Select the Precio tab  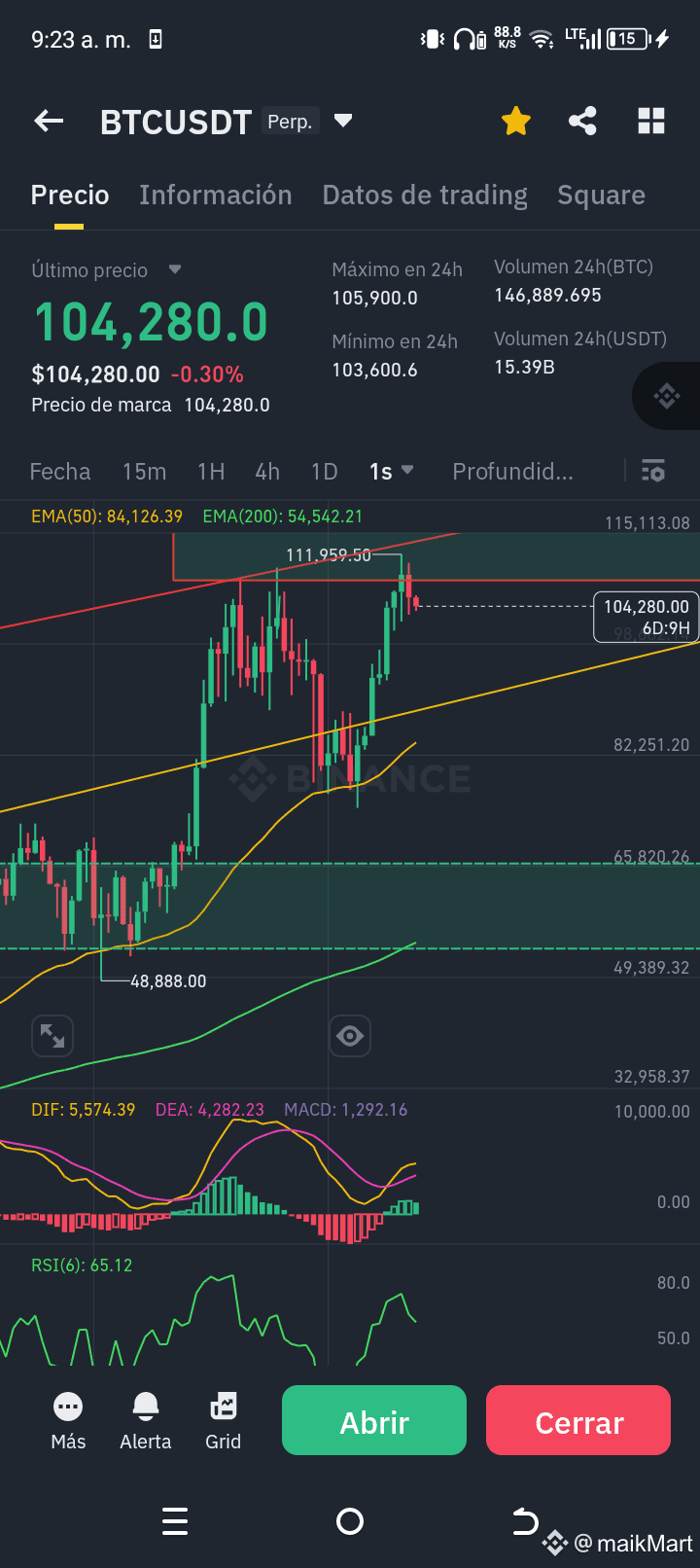(x=70, y=195)
